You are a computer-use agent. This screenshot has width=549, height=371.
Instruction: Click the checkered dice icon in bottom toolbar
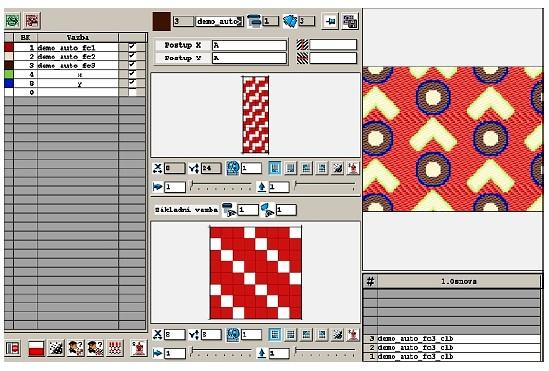pyautogui.click(x=56, y=348)
